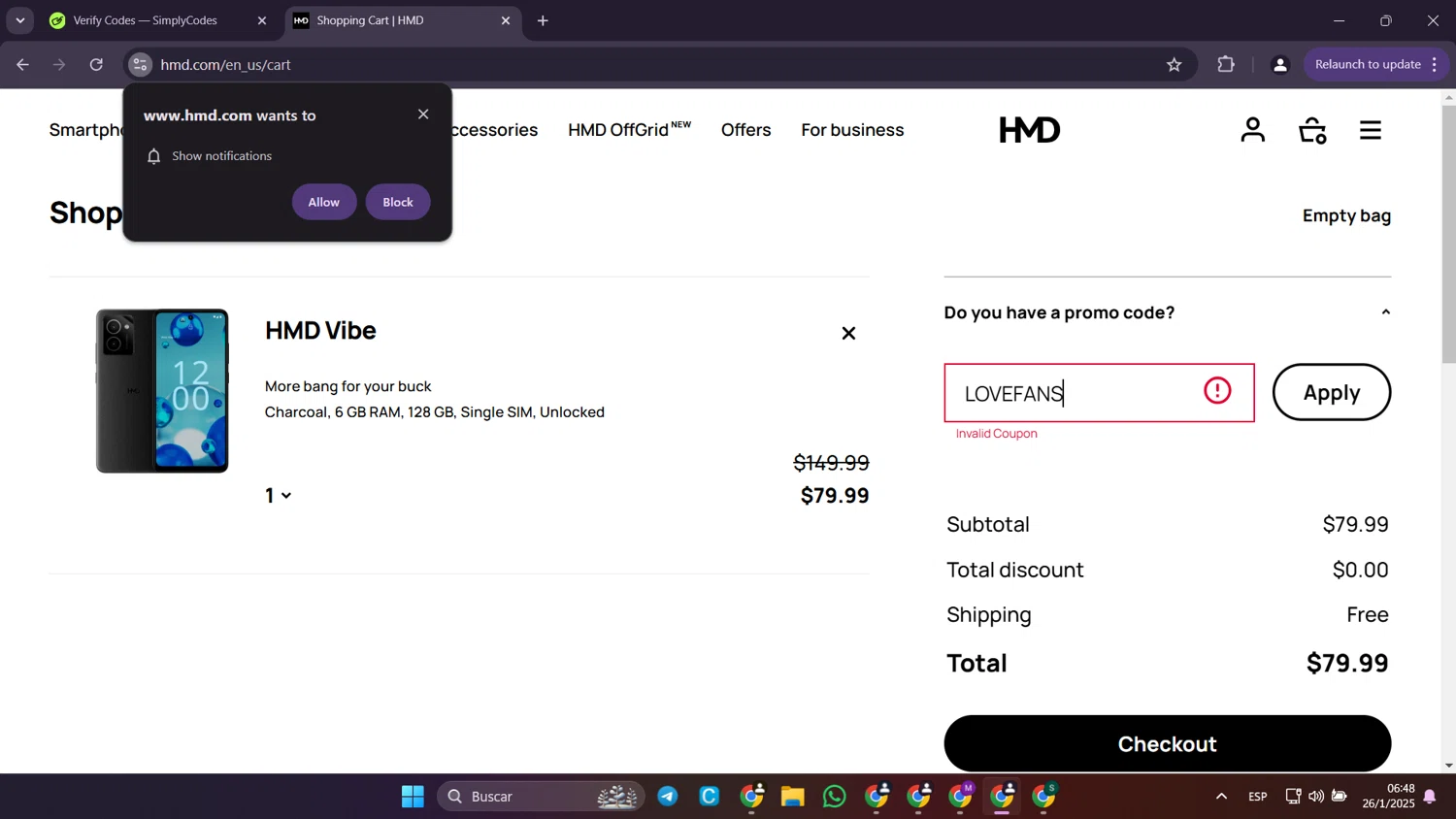Click the taskbar Buscar search box
Viewport: 1456px width, 819px height.
(x=541, y=797)
